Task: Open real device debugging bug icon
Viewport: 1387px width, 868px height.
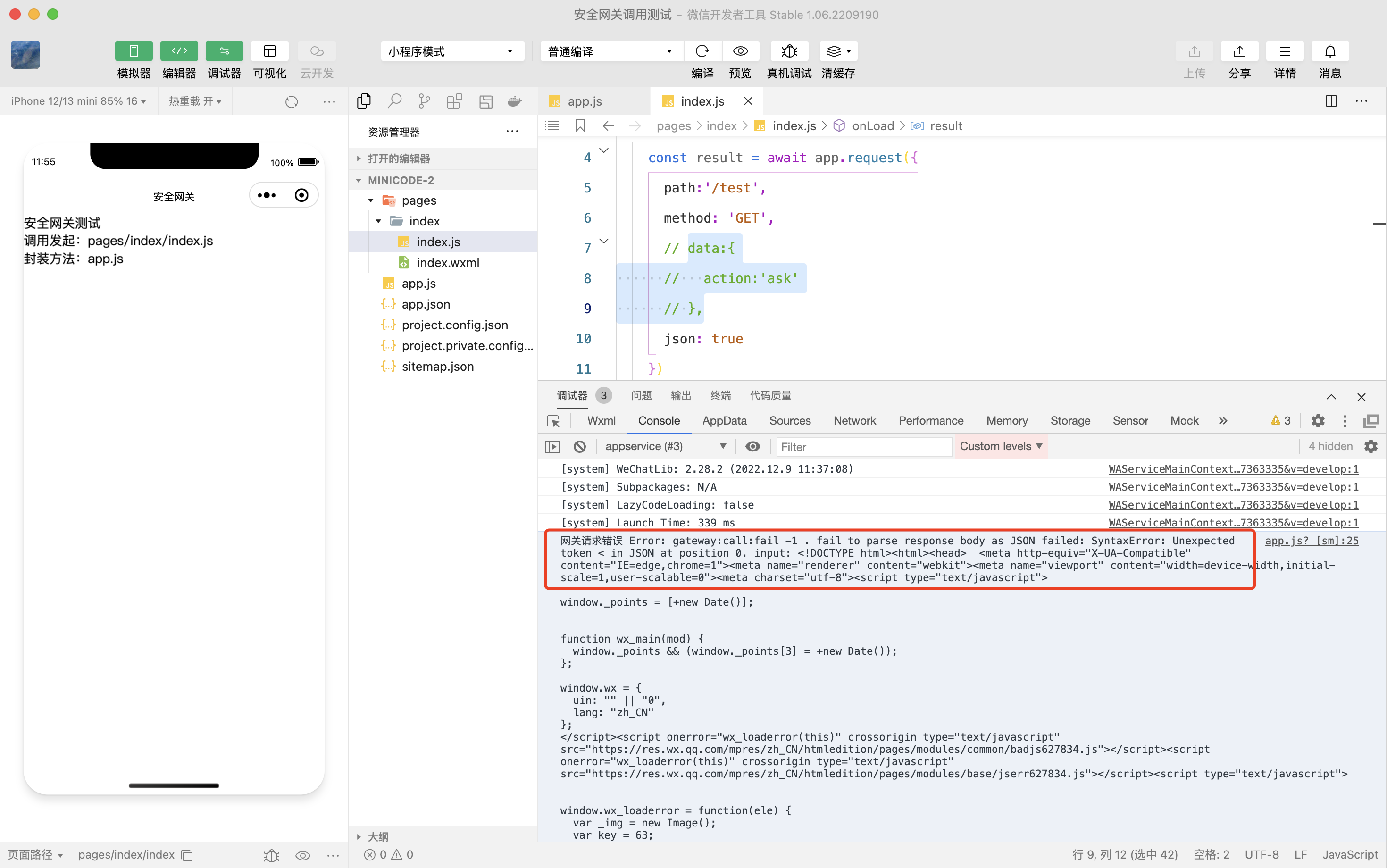Action: tap(789, 51)
